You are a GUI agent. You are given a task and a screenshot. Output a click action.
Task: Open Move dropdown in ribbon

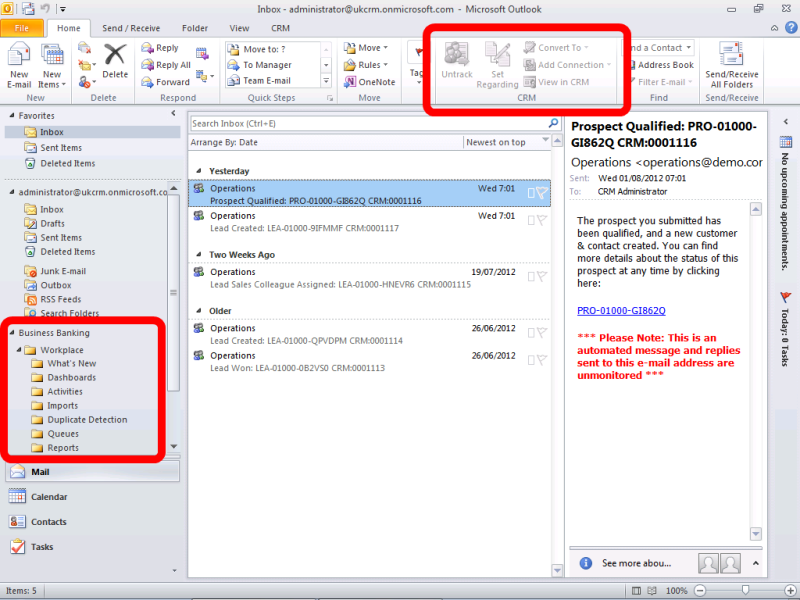tap(366, 47)
